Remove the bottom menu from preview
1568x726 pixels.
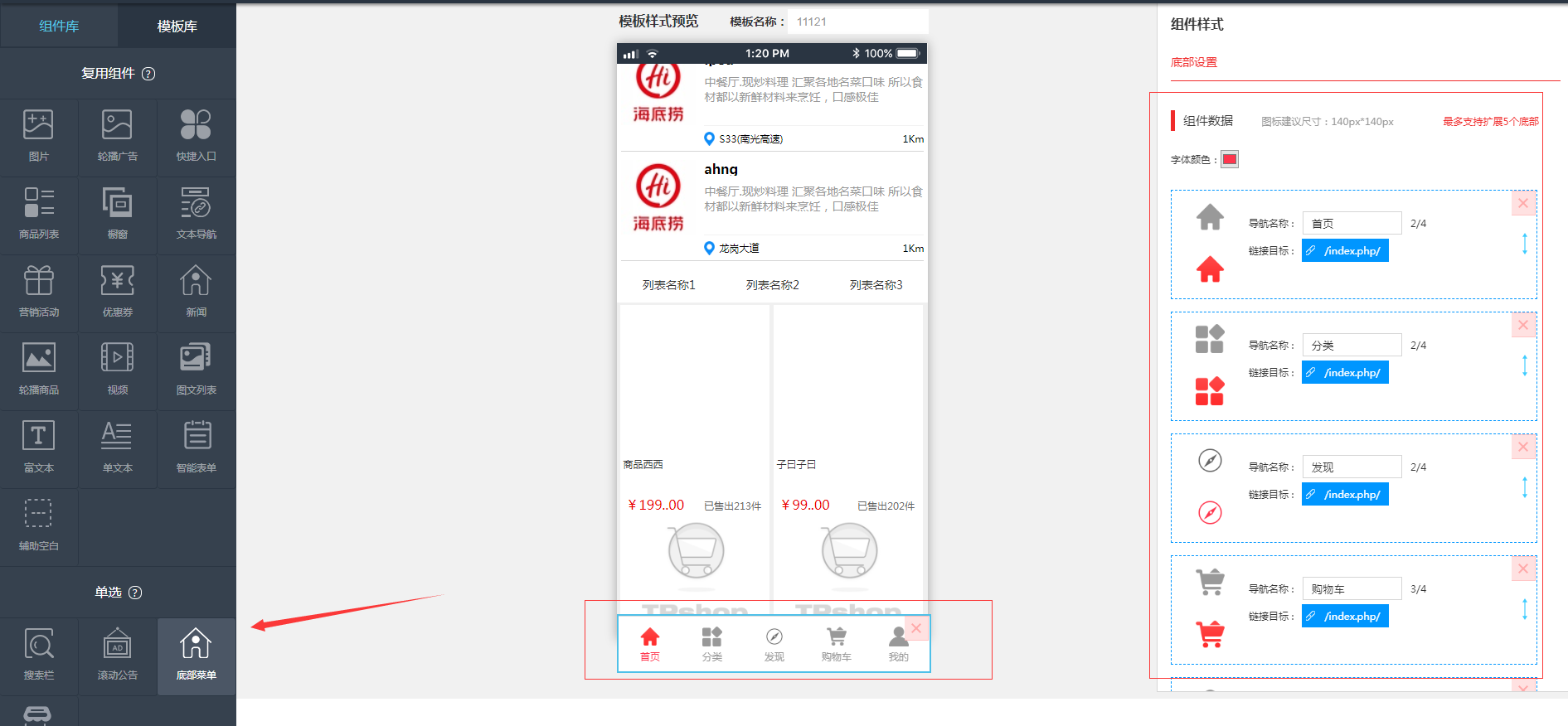click(916, 628)
